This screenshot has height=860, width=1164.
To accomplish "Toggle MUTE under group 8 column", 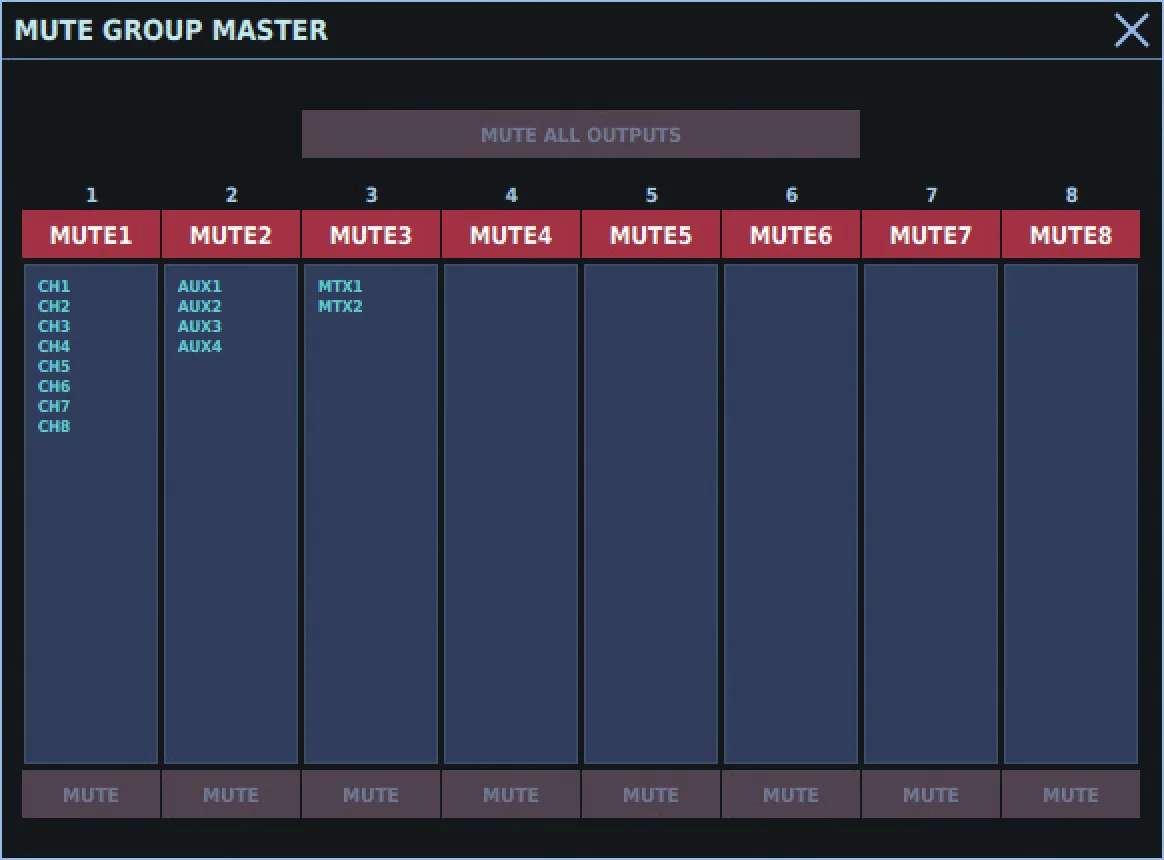I will (x=1071, y=795).
